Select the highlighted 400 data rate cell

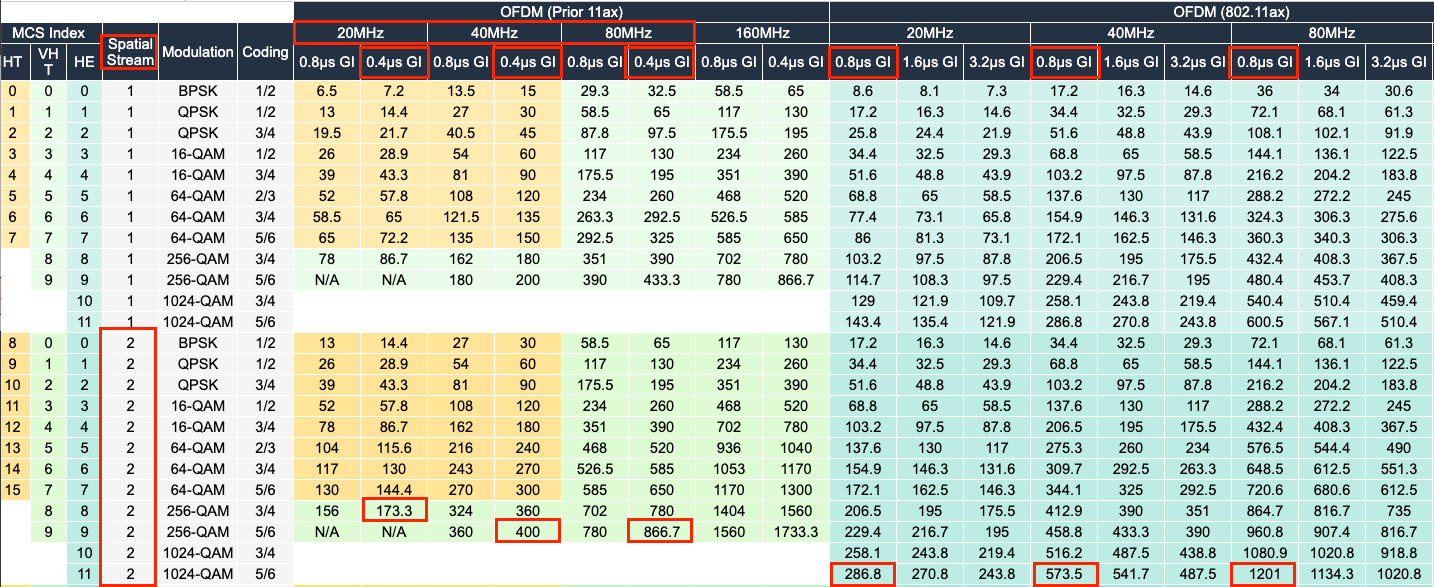[528, 530]
